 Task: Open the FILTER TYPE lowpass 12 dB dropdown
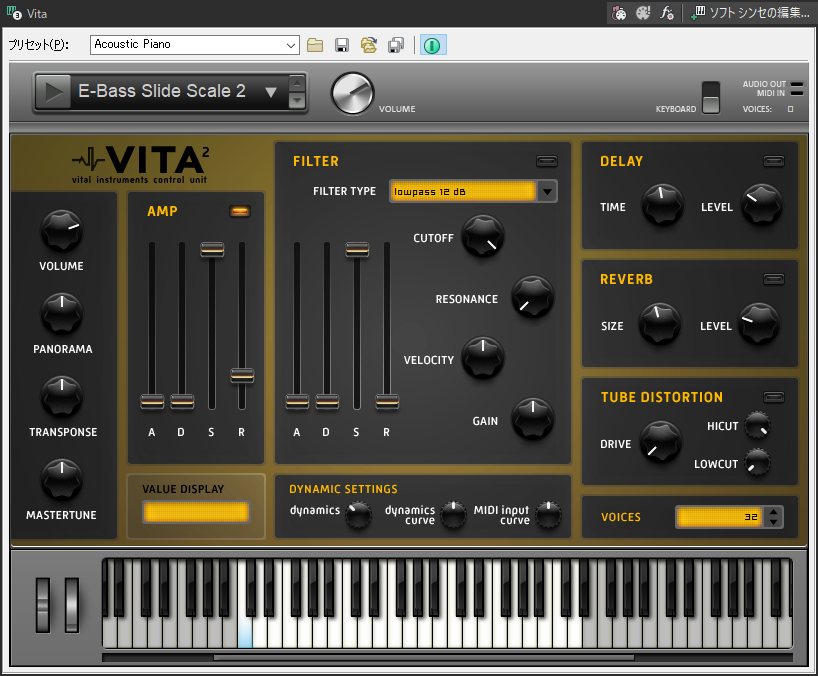pos(473,191)
